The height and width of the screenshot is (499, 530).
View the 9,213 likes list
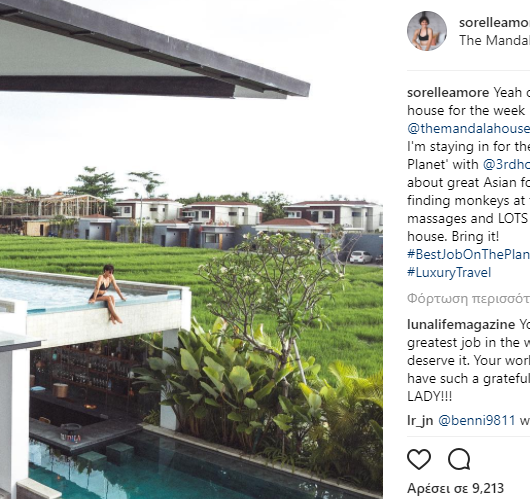tap(455, 488)
